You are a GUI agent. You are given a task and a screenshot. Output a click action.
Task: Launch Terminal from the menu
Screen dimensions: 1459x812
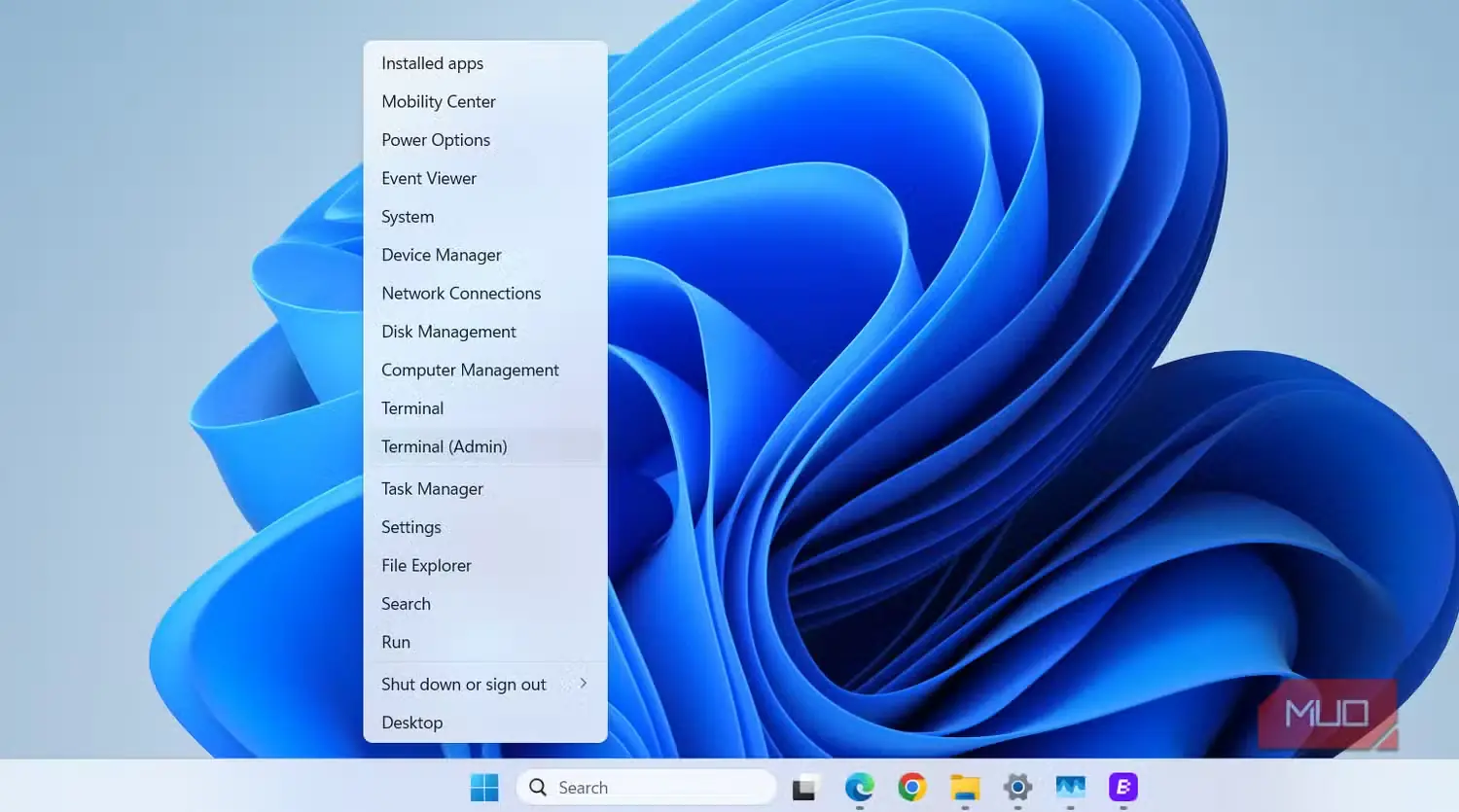click(485, 408)
